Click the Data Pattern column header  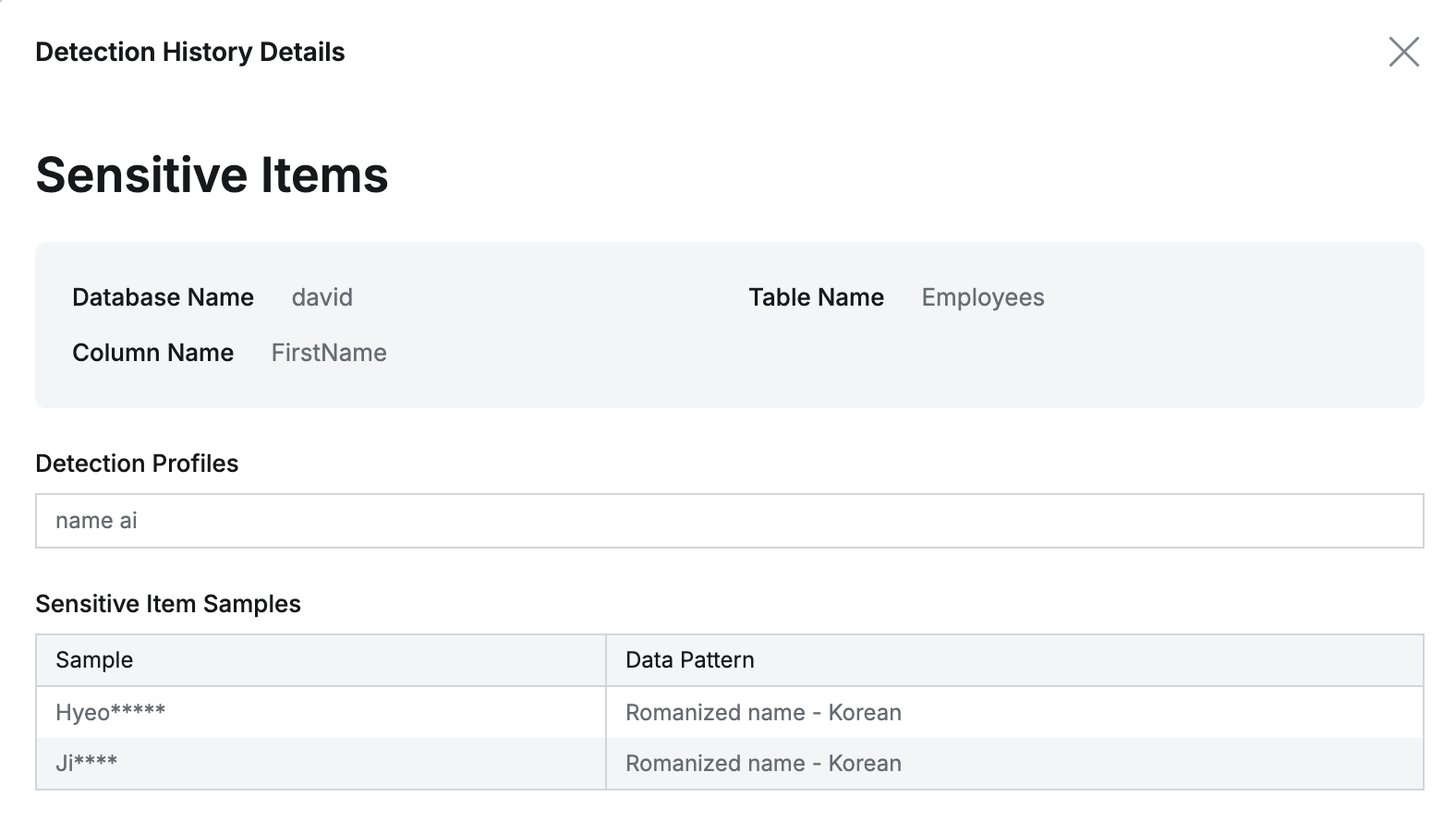click(x=689, y=660)
